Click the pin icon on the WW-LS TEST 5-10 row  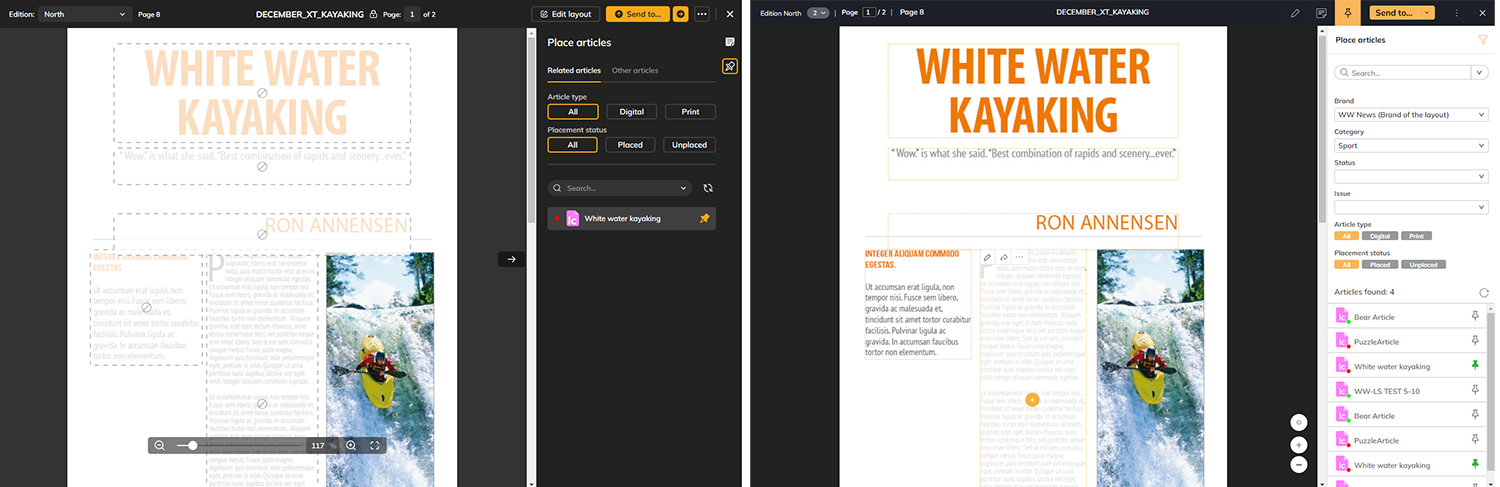(1475, 390)
